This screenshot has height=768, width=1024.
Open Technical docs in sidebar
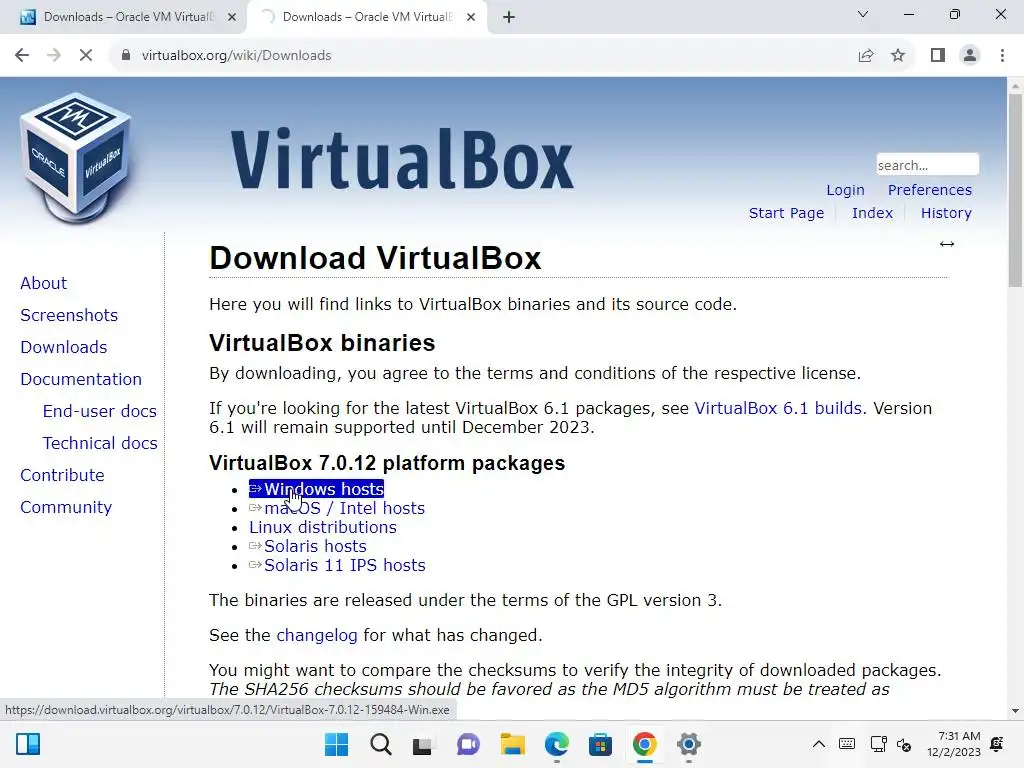coord(100,443)
